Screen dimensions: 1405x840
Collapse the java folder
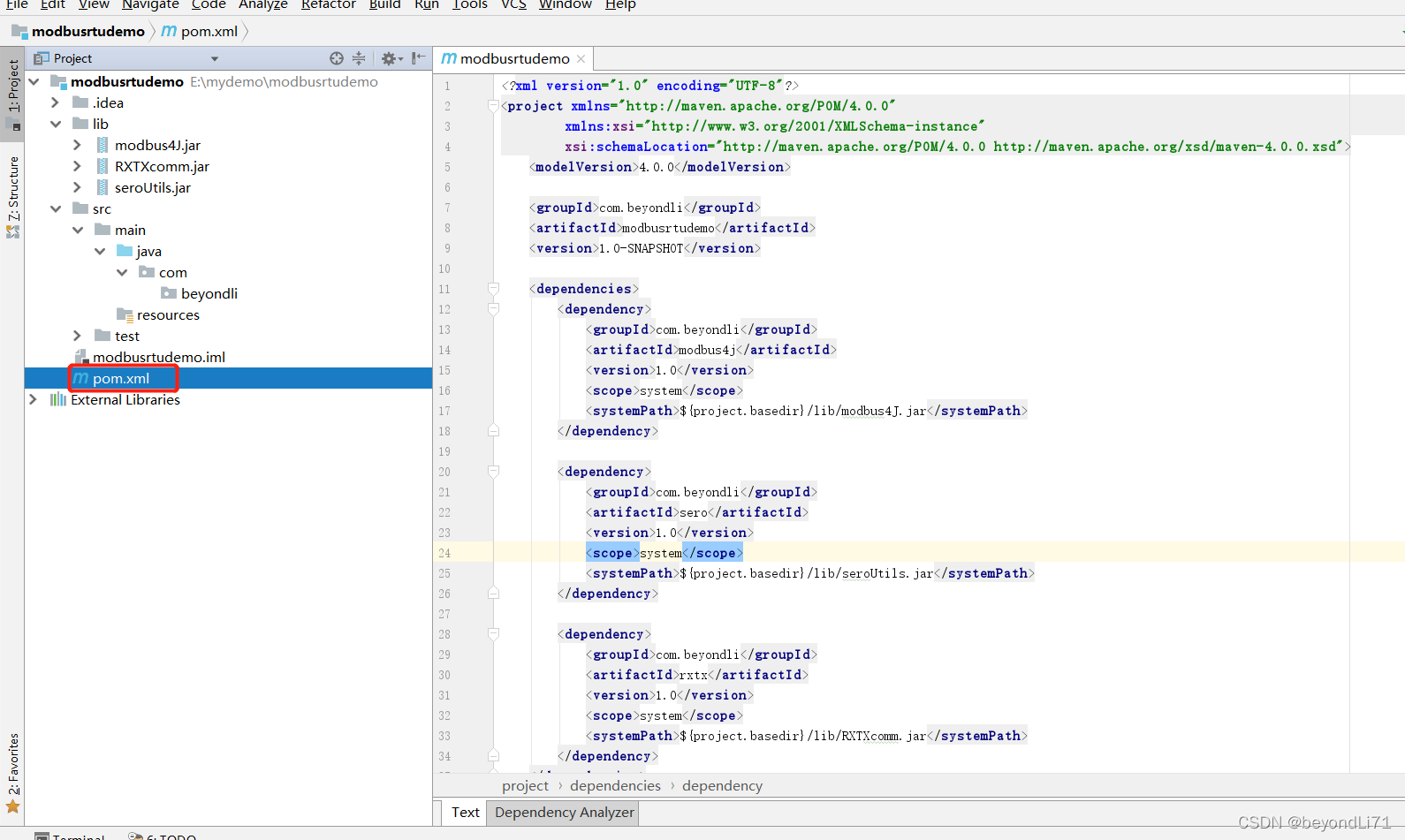coord(100,251)
